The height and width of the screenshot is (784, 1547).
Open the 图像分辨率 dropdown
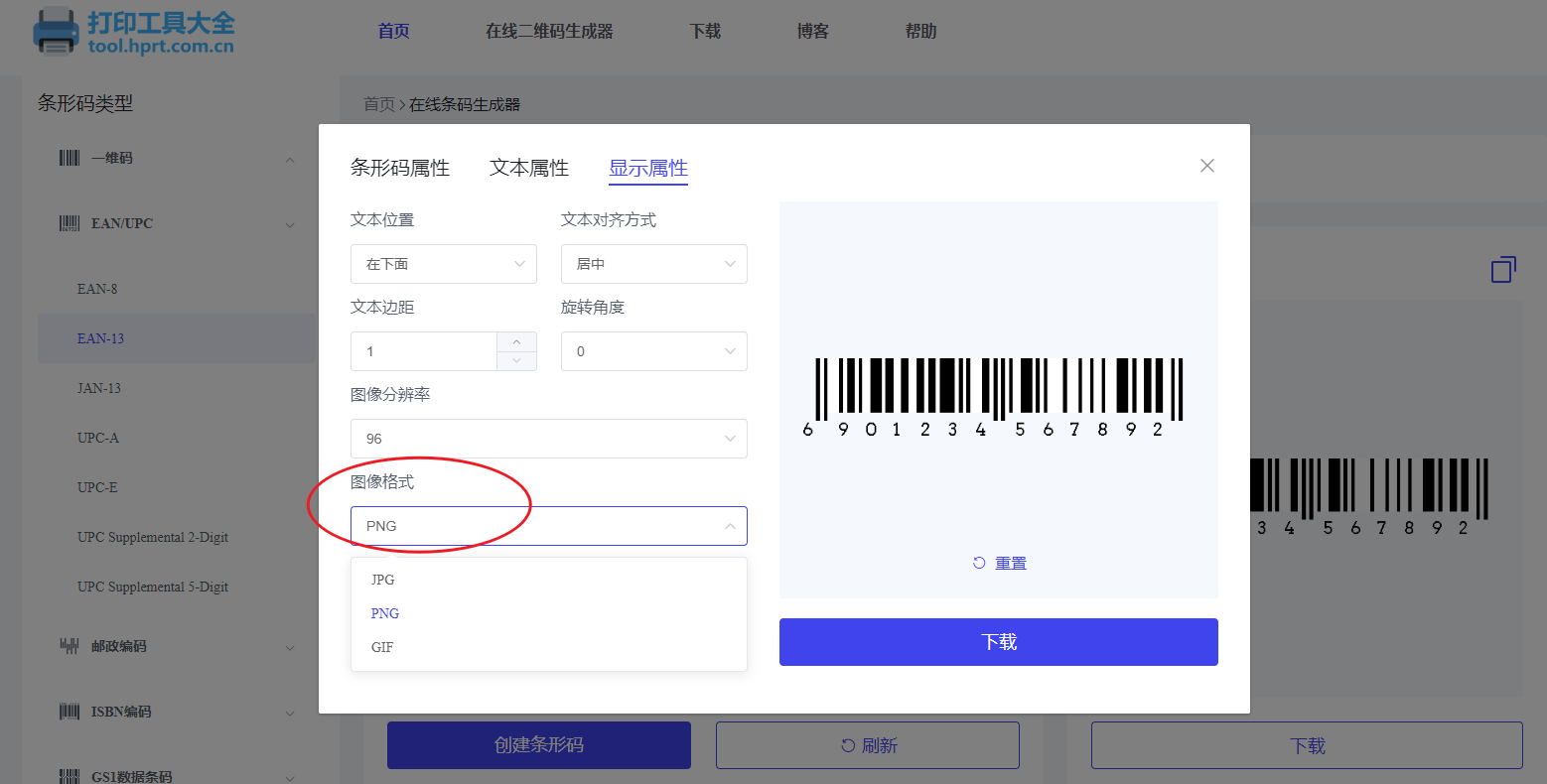coord(549,439)
